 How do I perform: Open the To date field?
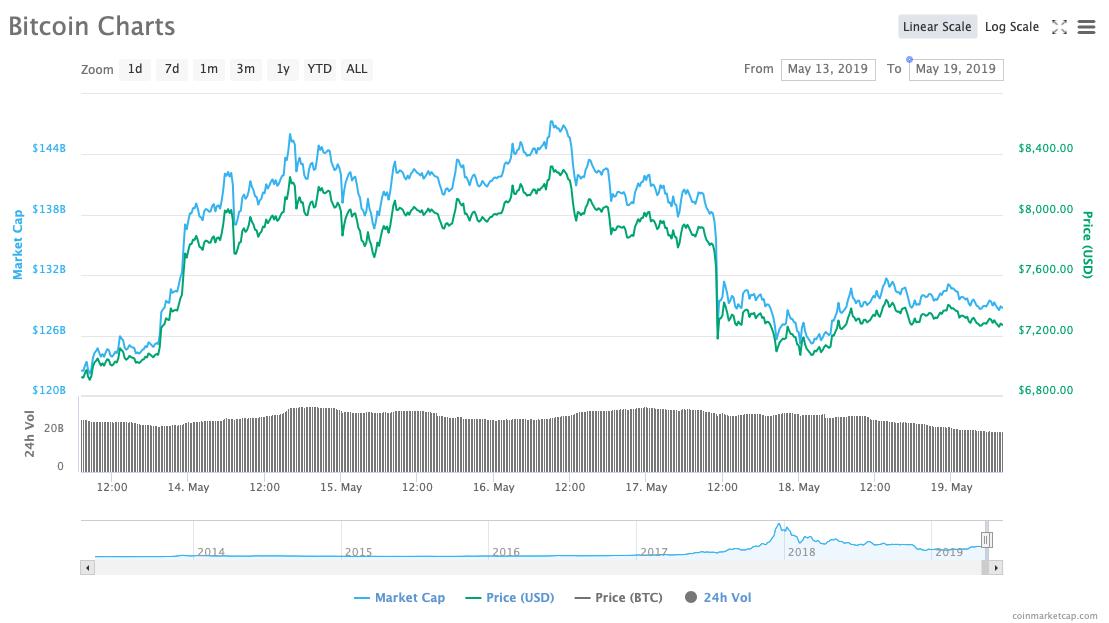click(955, 69)
